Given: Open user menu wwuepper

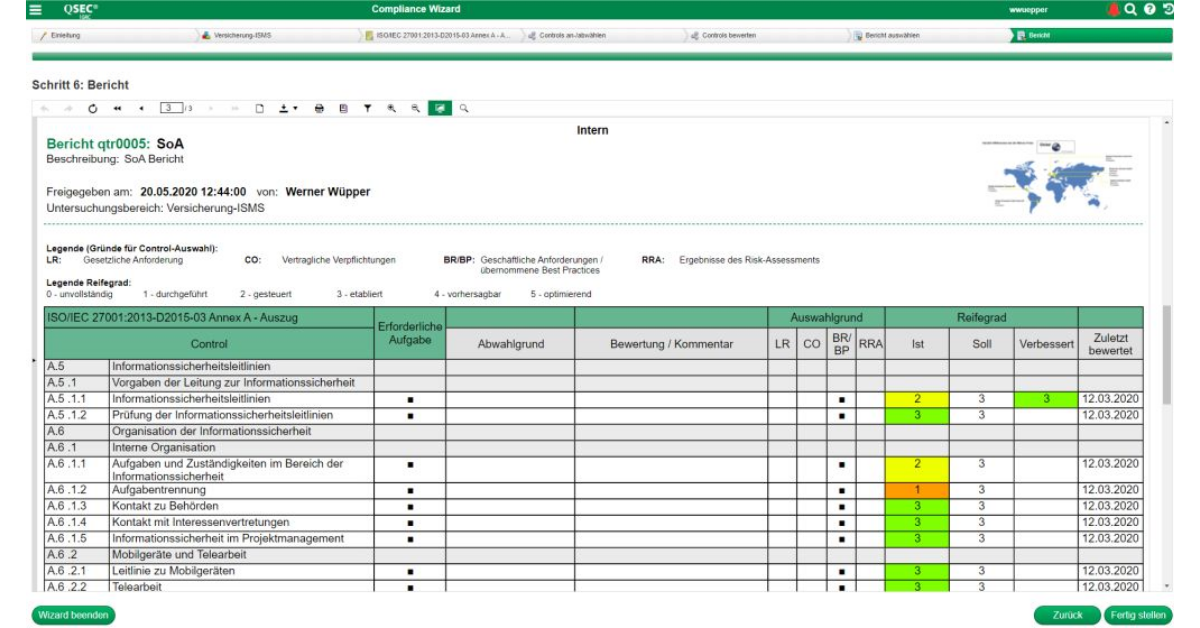Looking at the screenshot, I should pyautogui.click(x=1030, y=10).
